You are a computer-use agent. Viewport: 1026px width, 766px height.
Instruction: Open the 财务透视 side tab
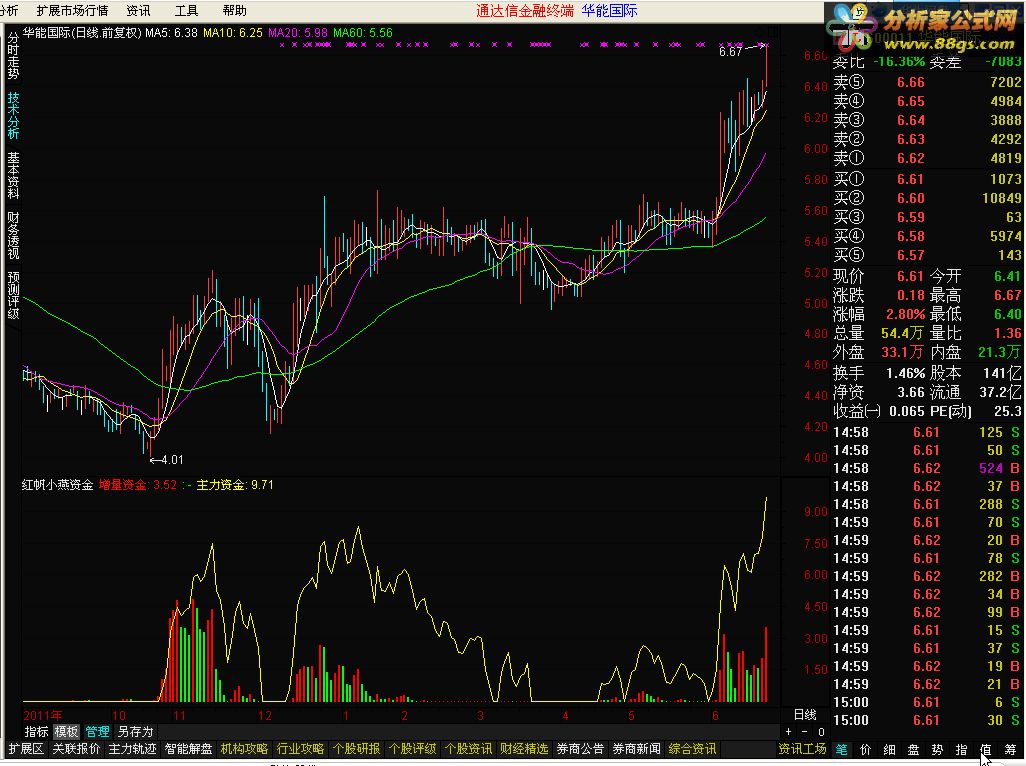(x=13, y=235)
